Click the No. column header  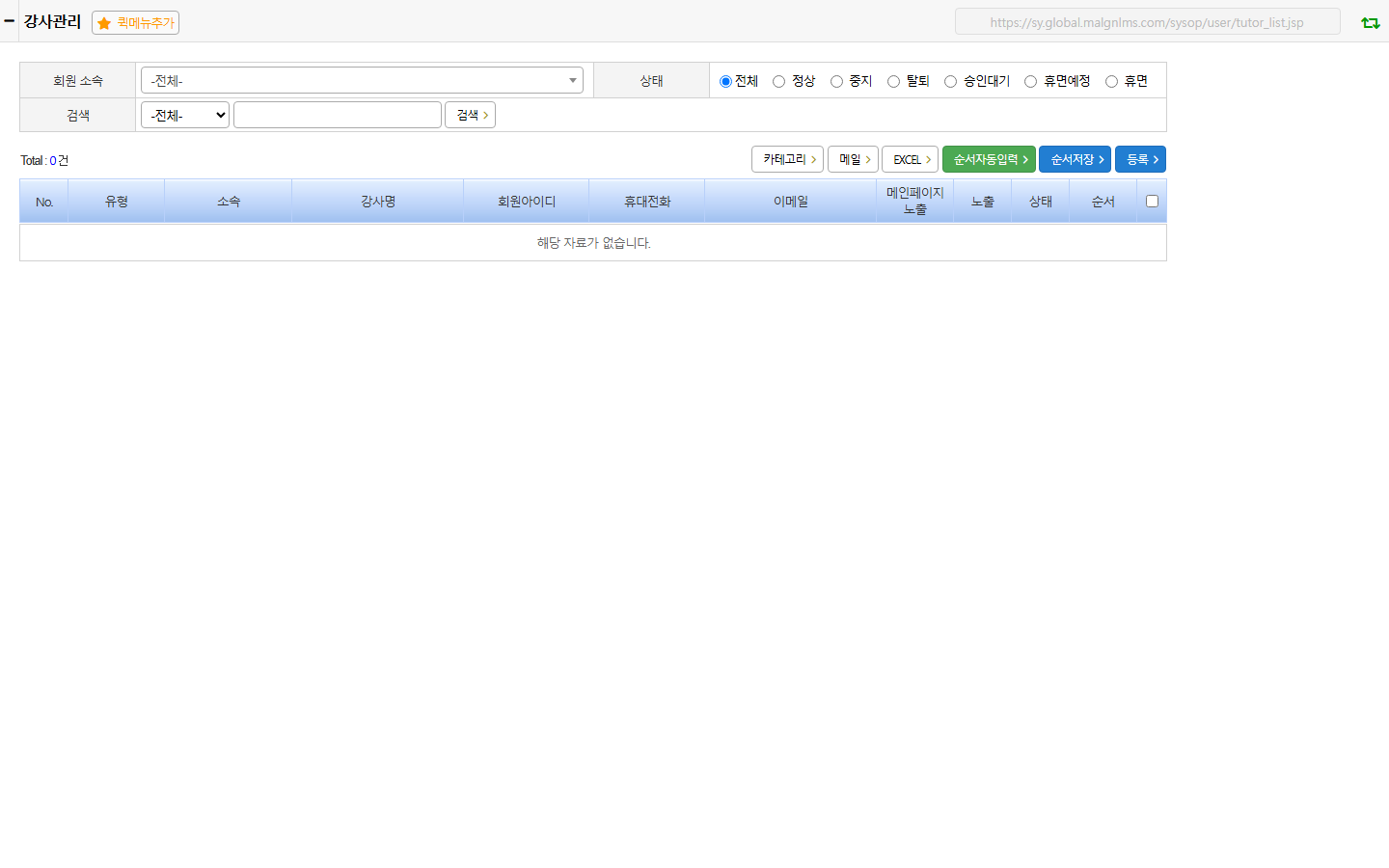[x=44, y=202]
